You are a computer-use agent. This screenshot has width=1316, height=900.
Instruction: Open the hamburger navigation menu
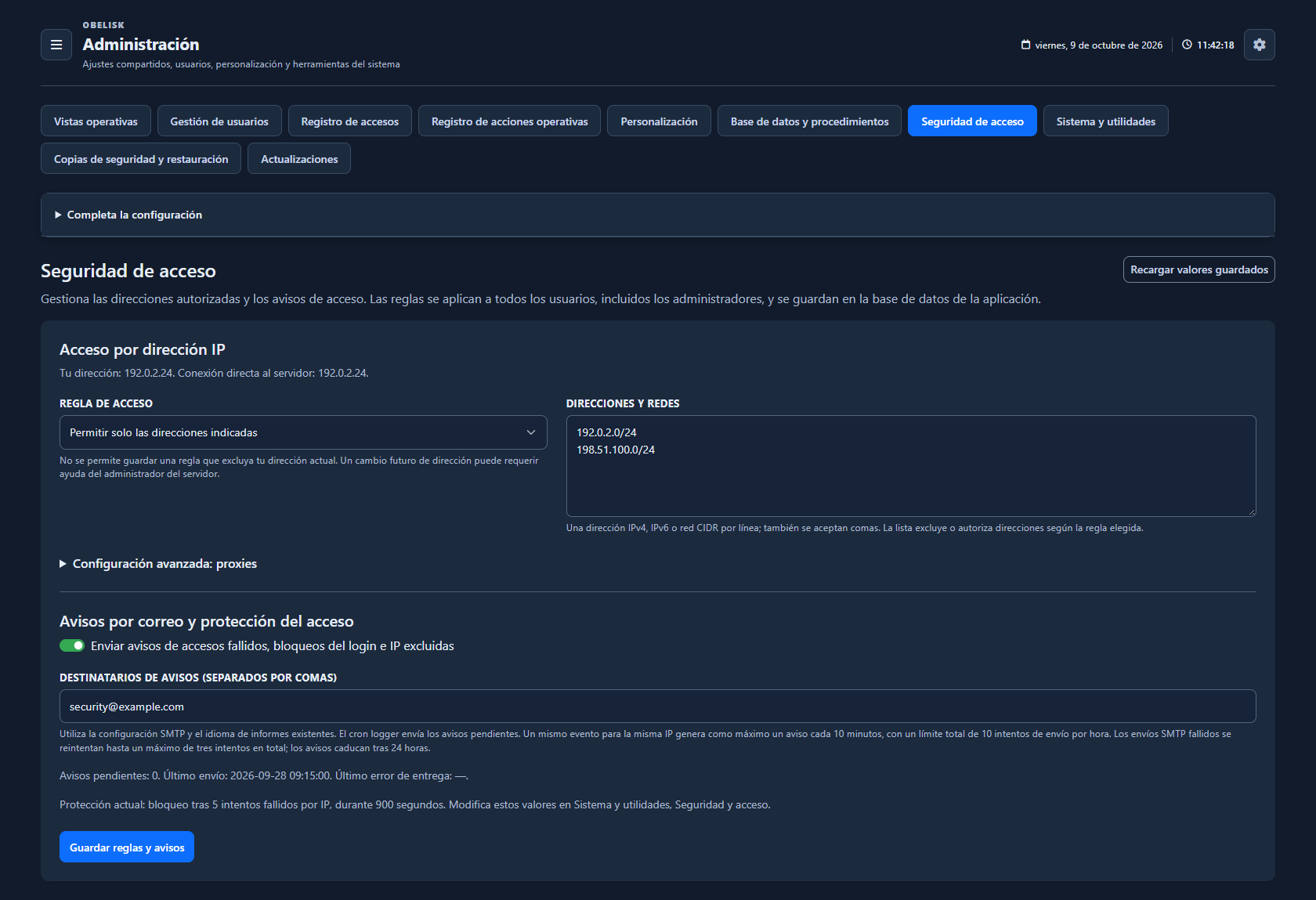pos(56,45)
